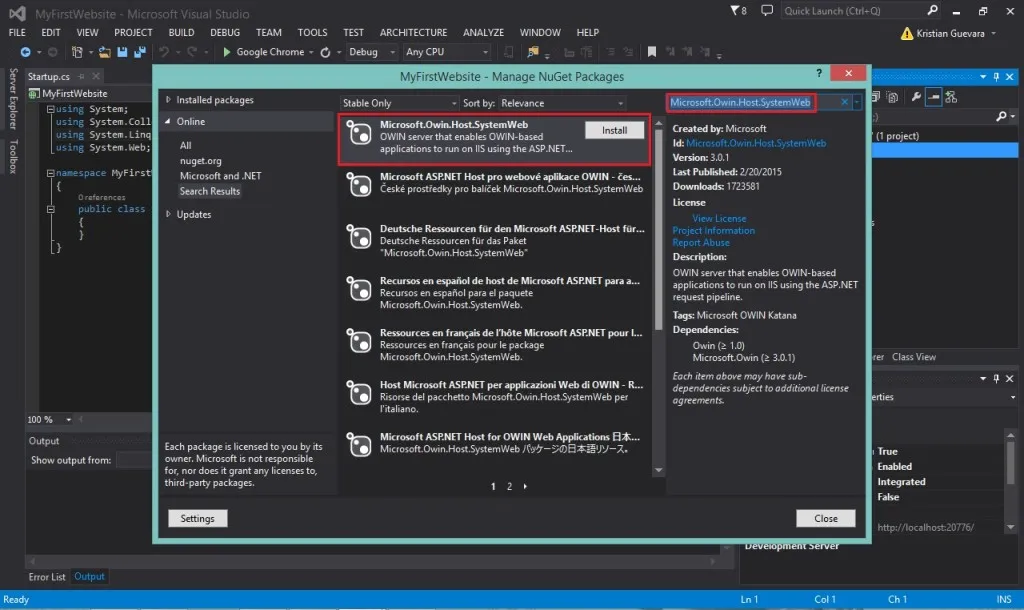1024x610 pixels.
Task: Open the Sort by Relevance dropdown
Action: point(562,103)
